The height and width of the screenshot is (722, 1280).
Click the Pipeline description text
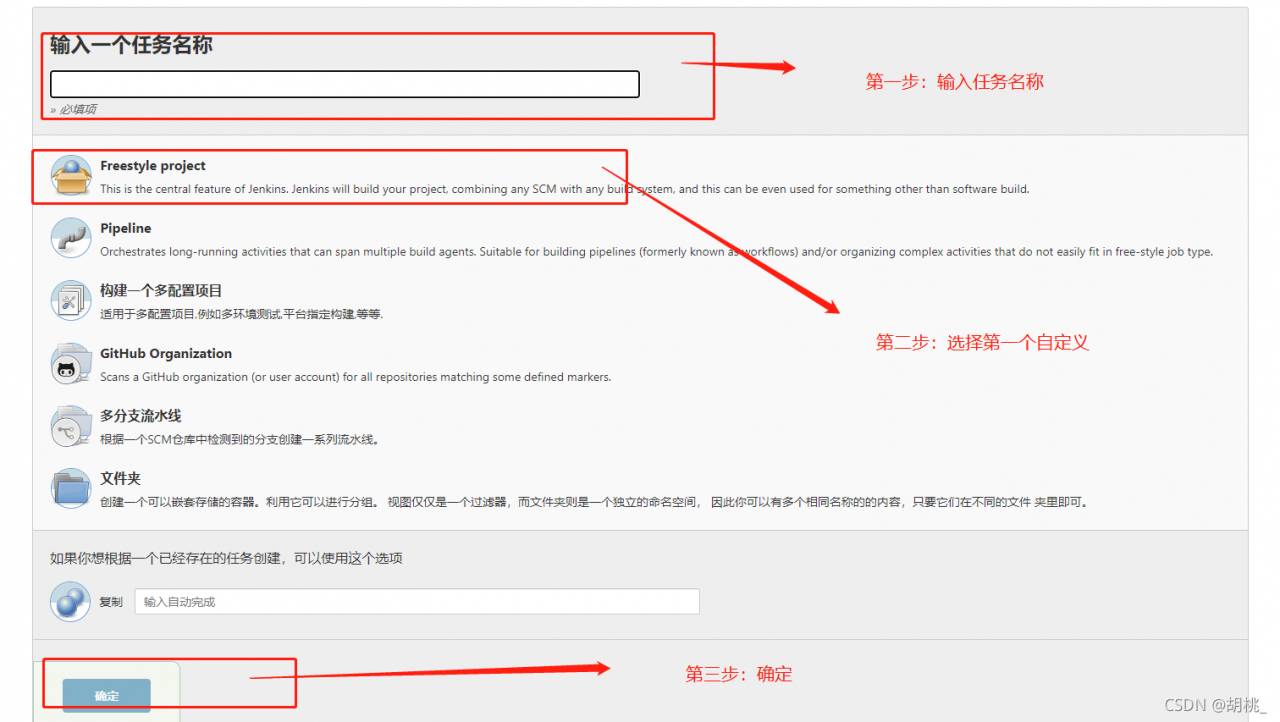pos(656,252)
